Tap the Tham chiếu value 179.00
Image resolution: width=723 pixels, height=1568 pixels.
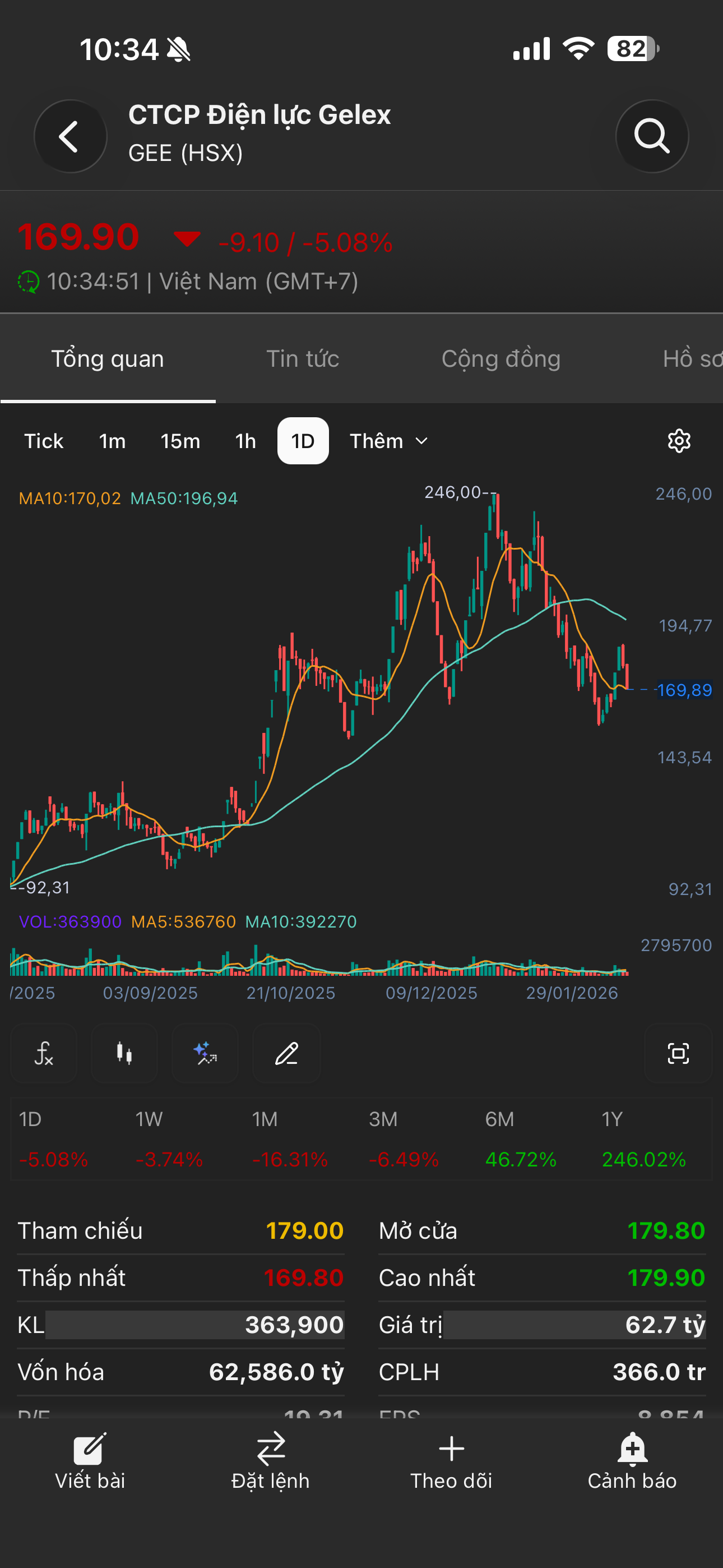pyautogui.click(x=305, y=1231)
